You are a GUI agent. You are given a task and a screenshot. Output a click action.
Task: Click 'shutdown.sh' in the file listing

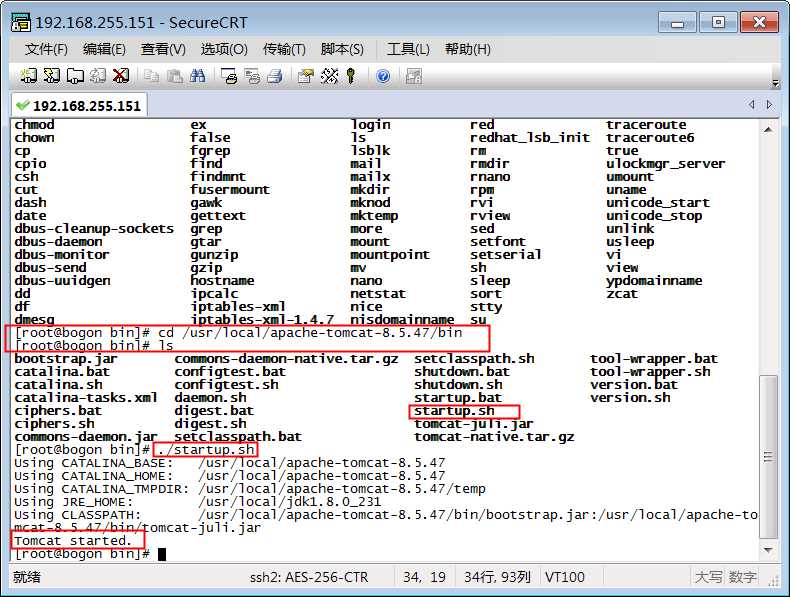point(458,385)
